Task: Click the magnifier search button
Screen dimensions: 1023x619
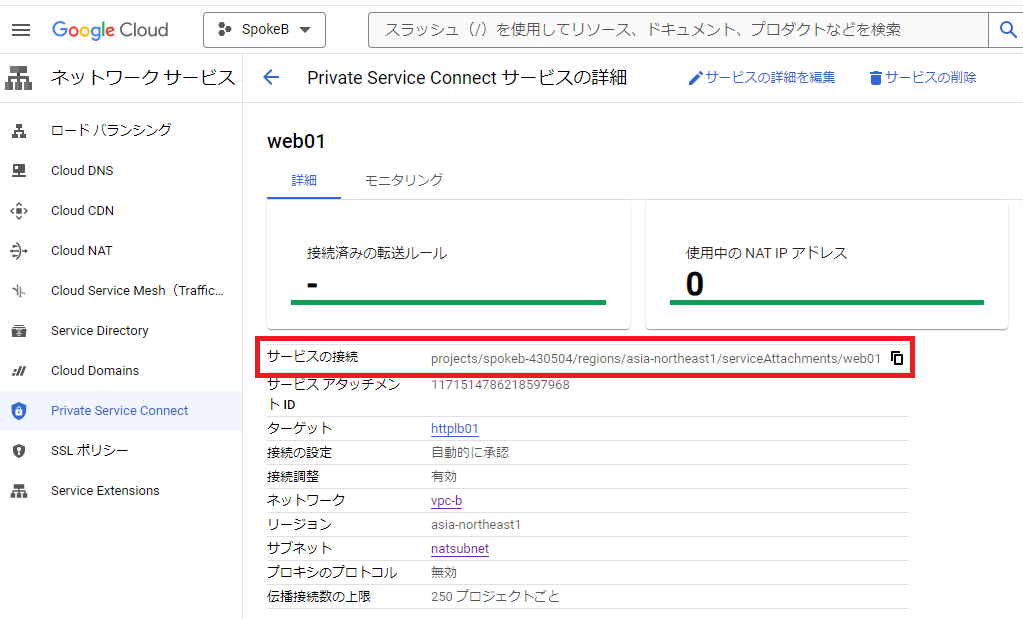Action: pyautogui.click(x=1007, y=30)
